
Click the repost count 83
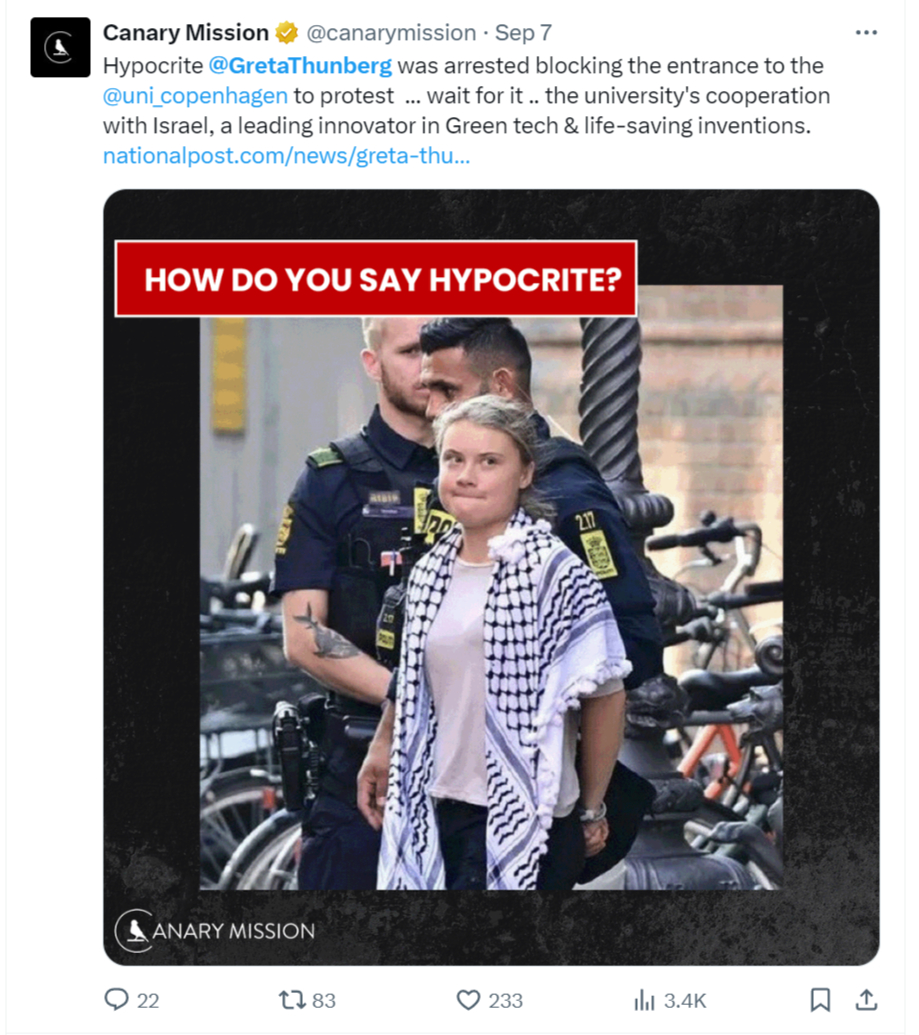tap(323, 1001)
